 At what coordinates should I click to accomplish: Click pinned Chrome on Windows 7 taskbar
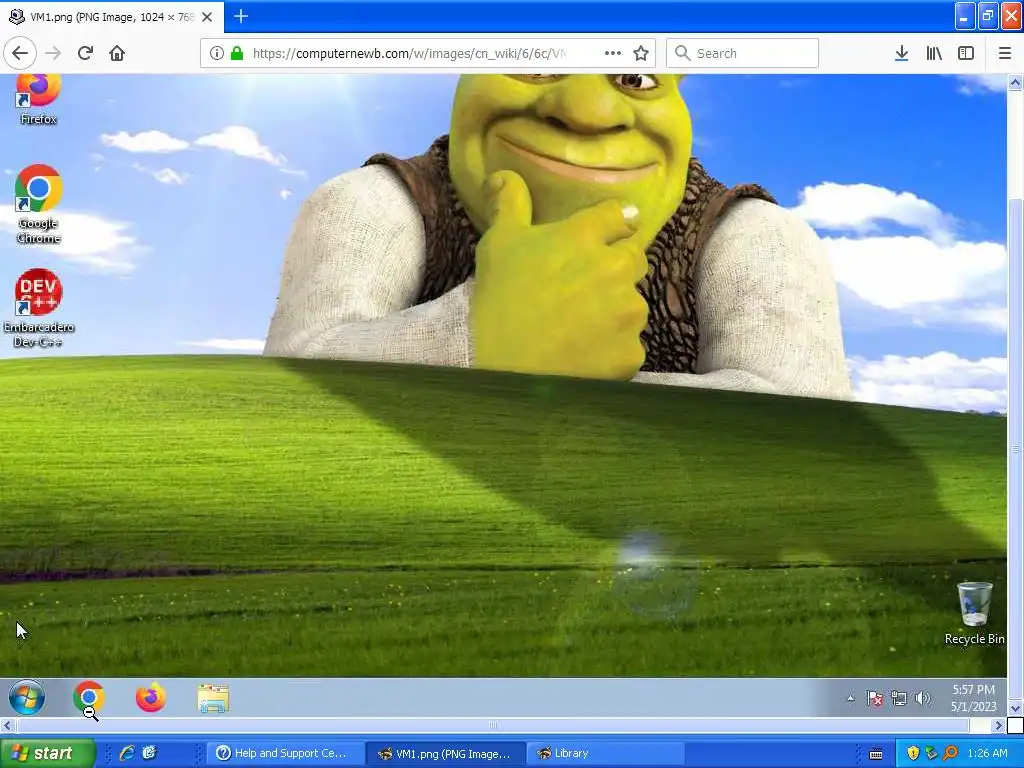(x=89, y=697)
